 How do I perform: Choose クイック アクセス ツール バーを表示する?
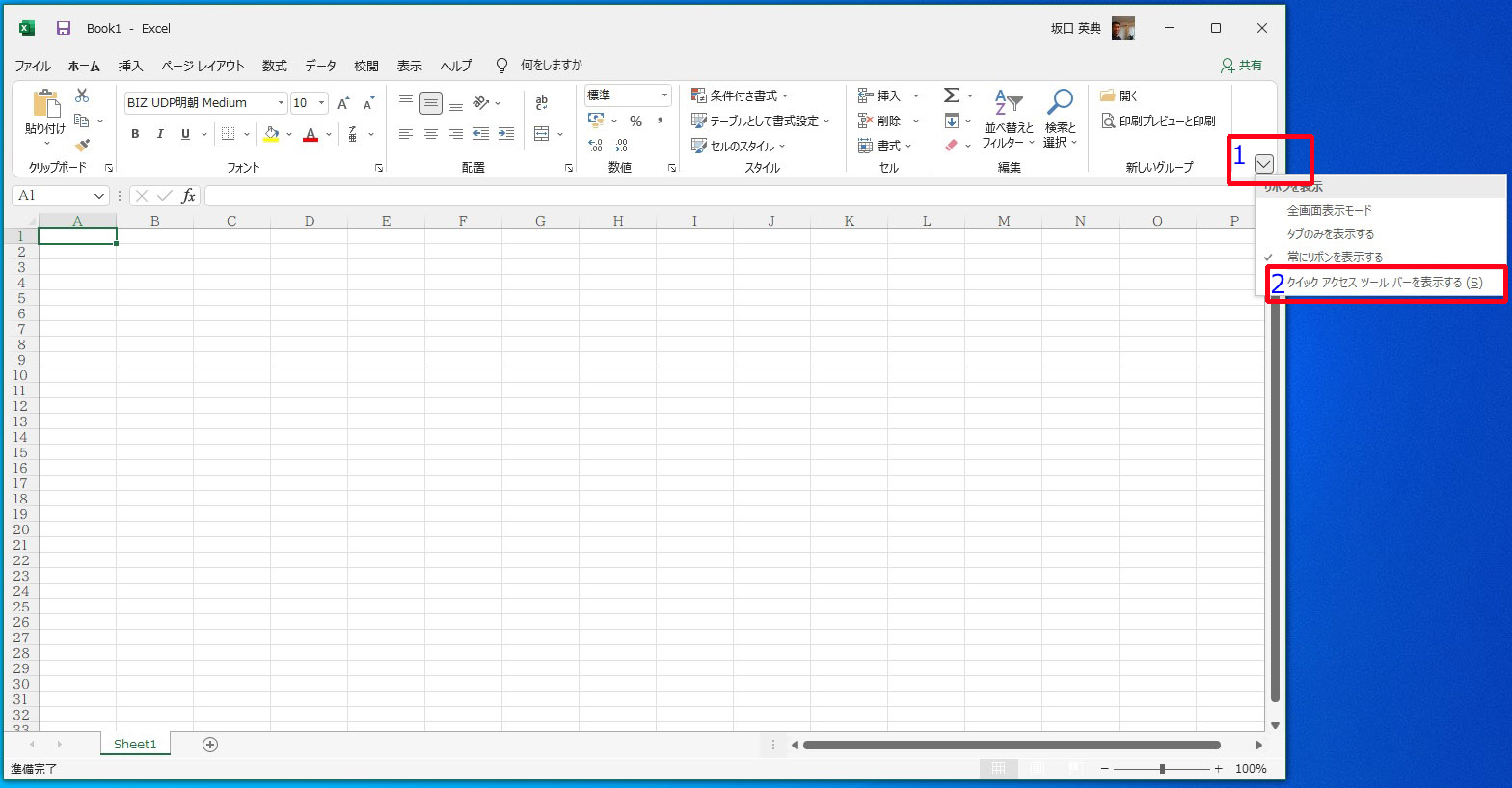click(x=1385, y=283)
